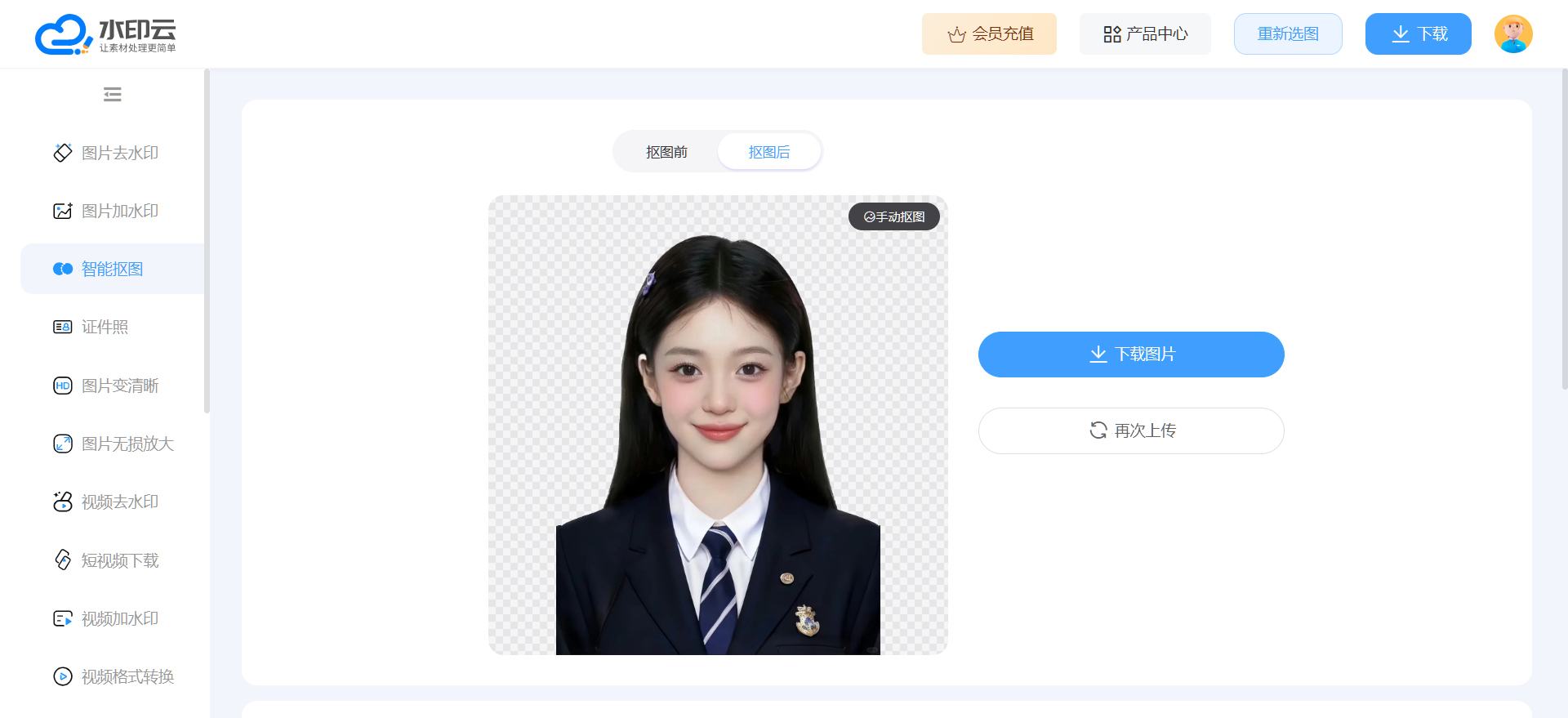
Task: Open 视频加水印 from the sidebar
Action: tap(113, 618)
